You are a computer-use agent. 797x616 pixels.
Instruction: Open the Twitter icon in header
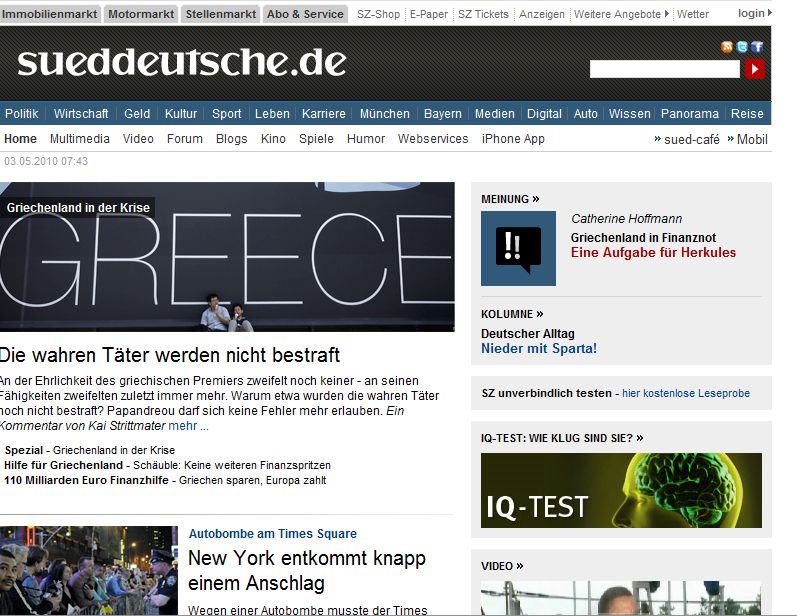click(x=742, y=47)
